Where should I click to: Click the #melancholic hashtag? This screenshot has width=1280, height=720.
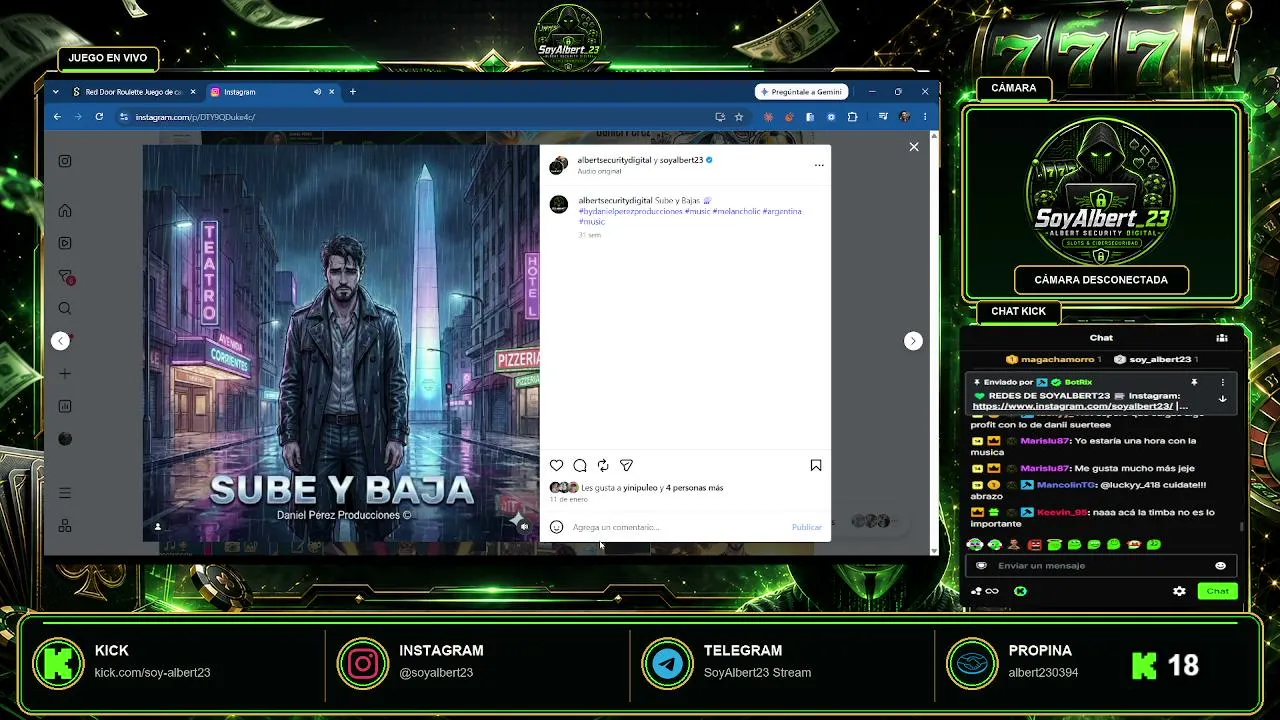click(x=735, y=211)
